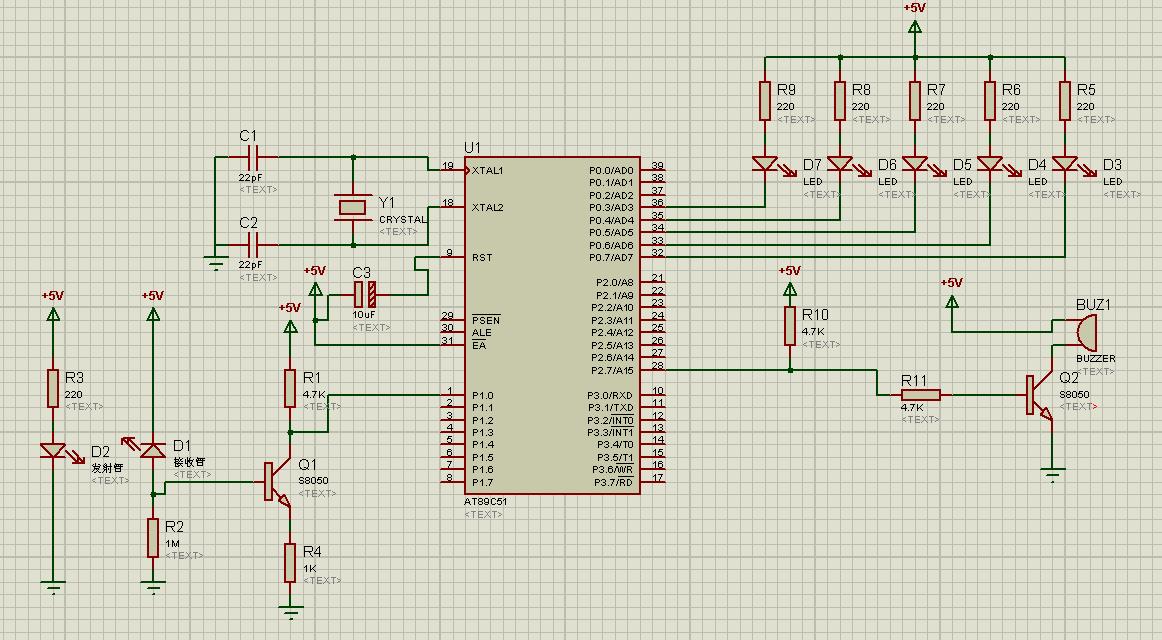Viewport: 1162px width, 640px height.
Task: Click resistor R9 symbol above LED D7
Action: (x=765, y=100)
